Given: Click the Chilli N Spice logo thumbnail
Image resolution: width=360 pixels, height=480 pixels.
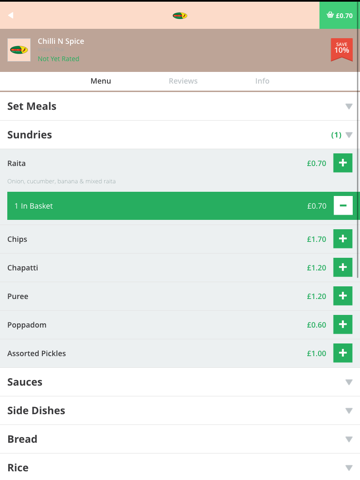Looking at the screenshot, I should click(19, 50).
